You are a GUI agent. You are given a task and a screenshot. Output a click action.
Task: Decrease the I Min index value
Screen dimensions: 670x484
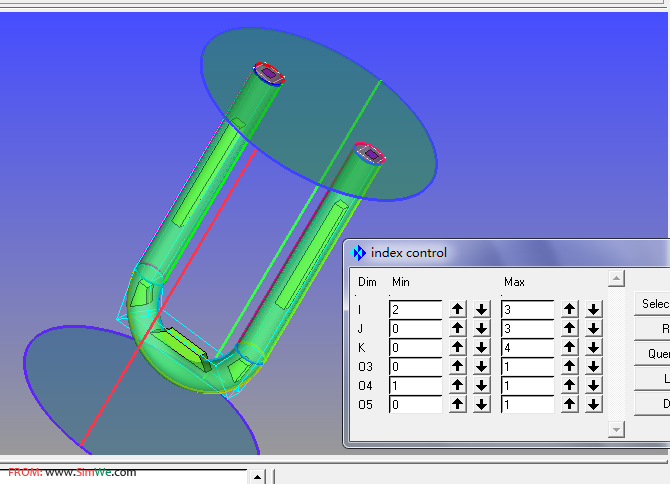coord(482,309)
